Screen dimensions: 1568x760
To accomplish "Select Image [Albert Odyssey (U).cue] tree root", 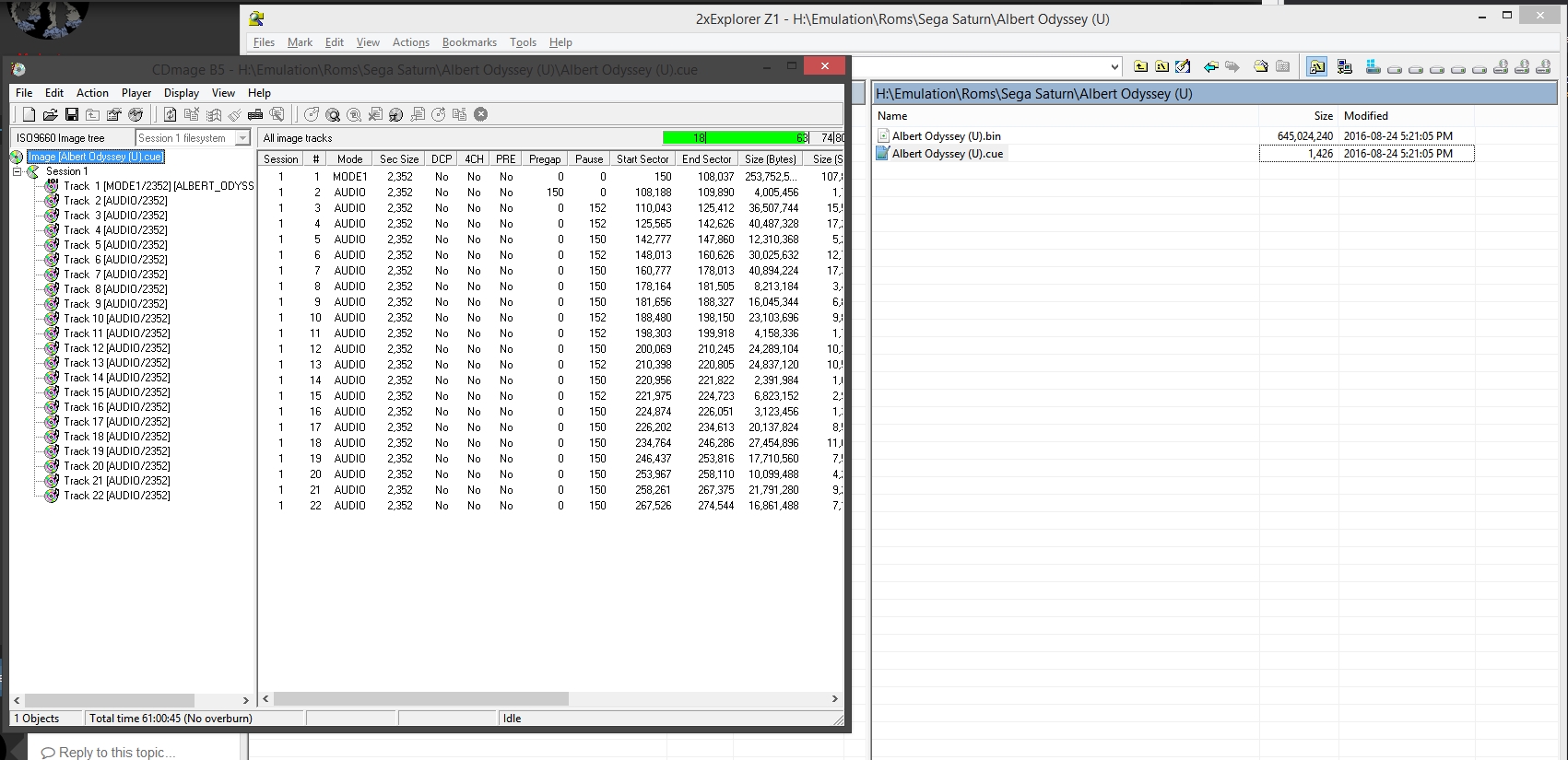I will (96, 157).
